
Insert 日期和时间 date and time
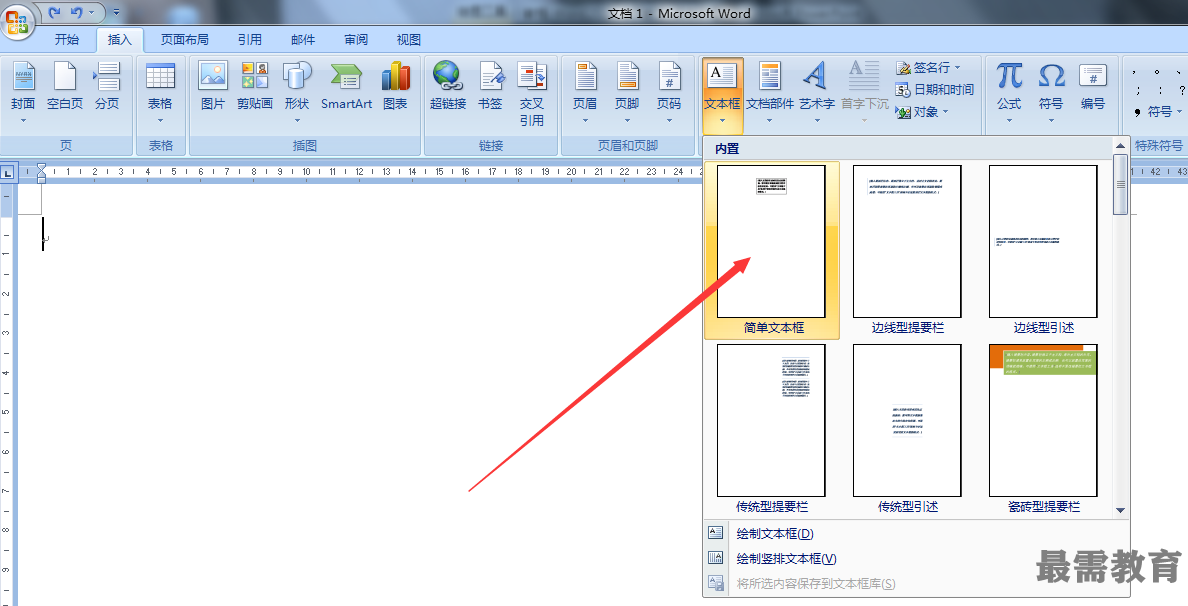tap(934, 89)
